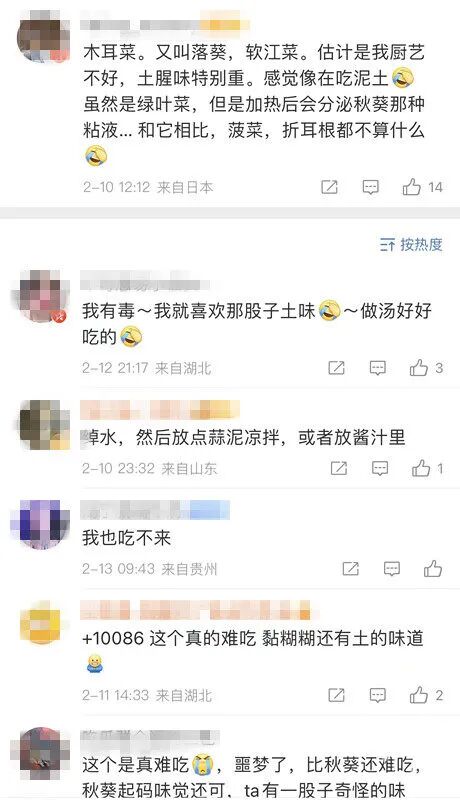
Task: Open username above 焯水 comment
Action: 160,410
